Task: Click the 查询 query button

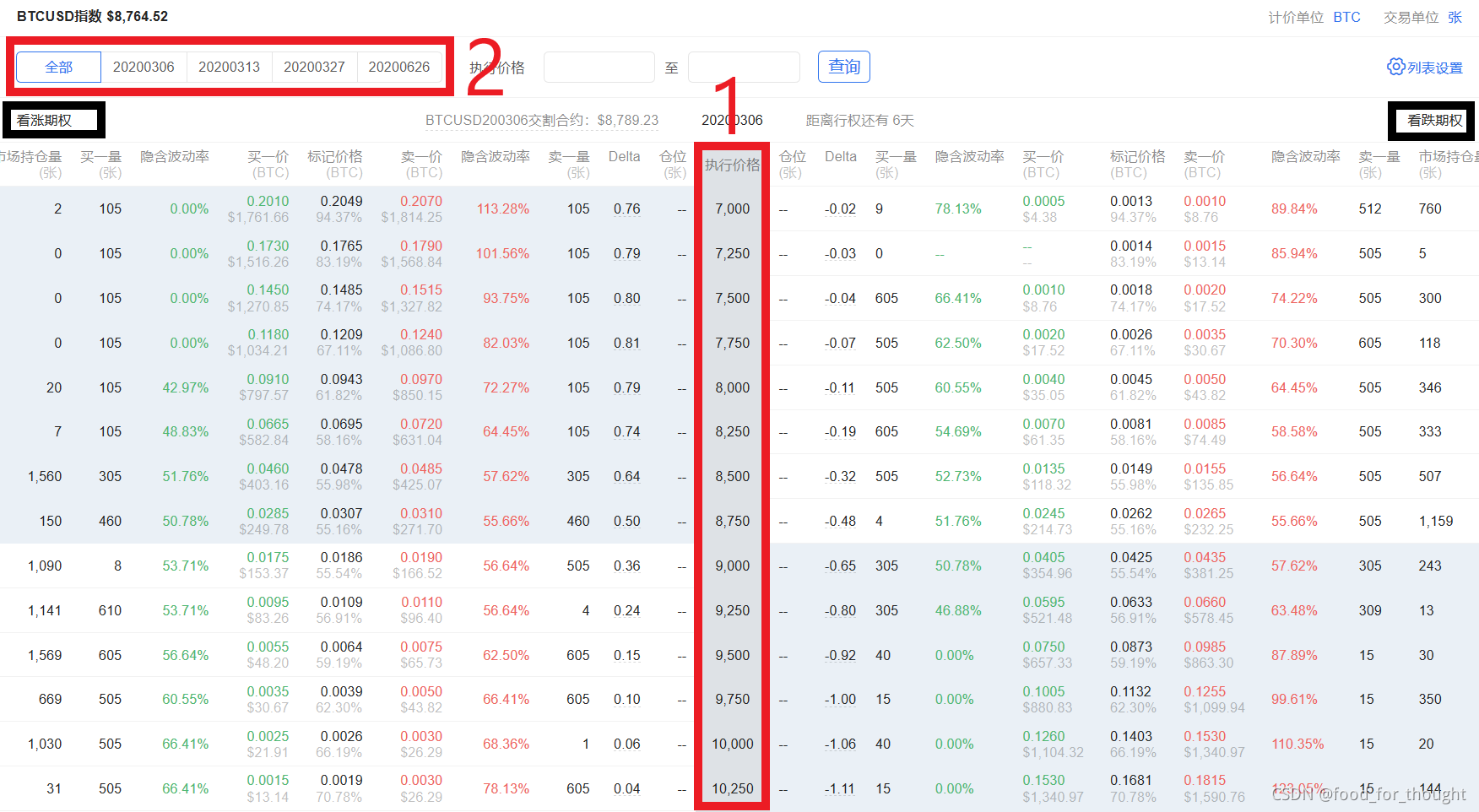Action: click(844, 67)
